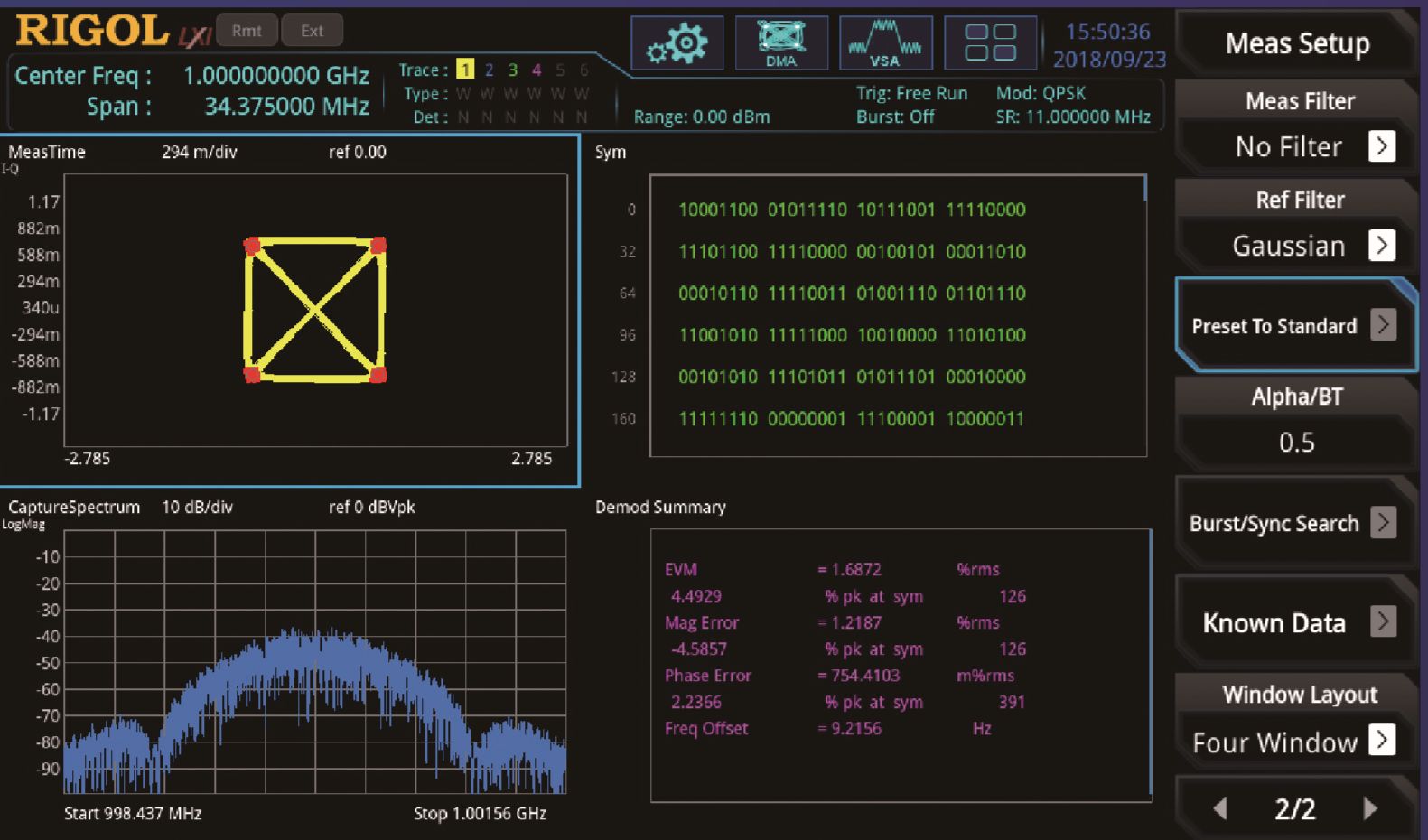Select the DMA mode icon
Screen dimensions: 1428x840
point(780,43)
